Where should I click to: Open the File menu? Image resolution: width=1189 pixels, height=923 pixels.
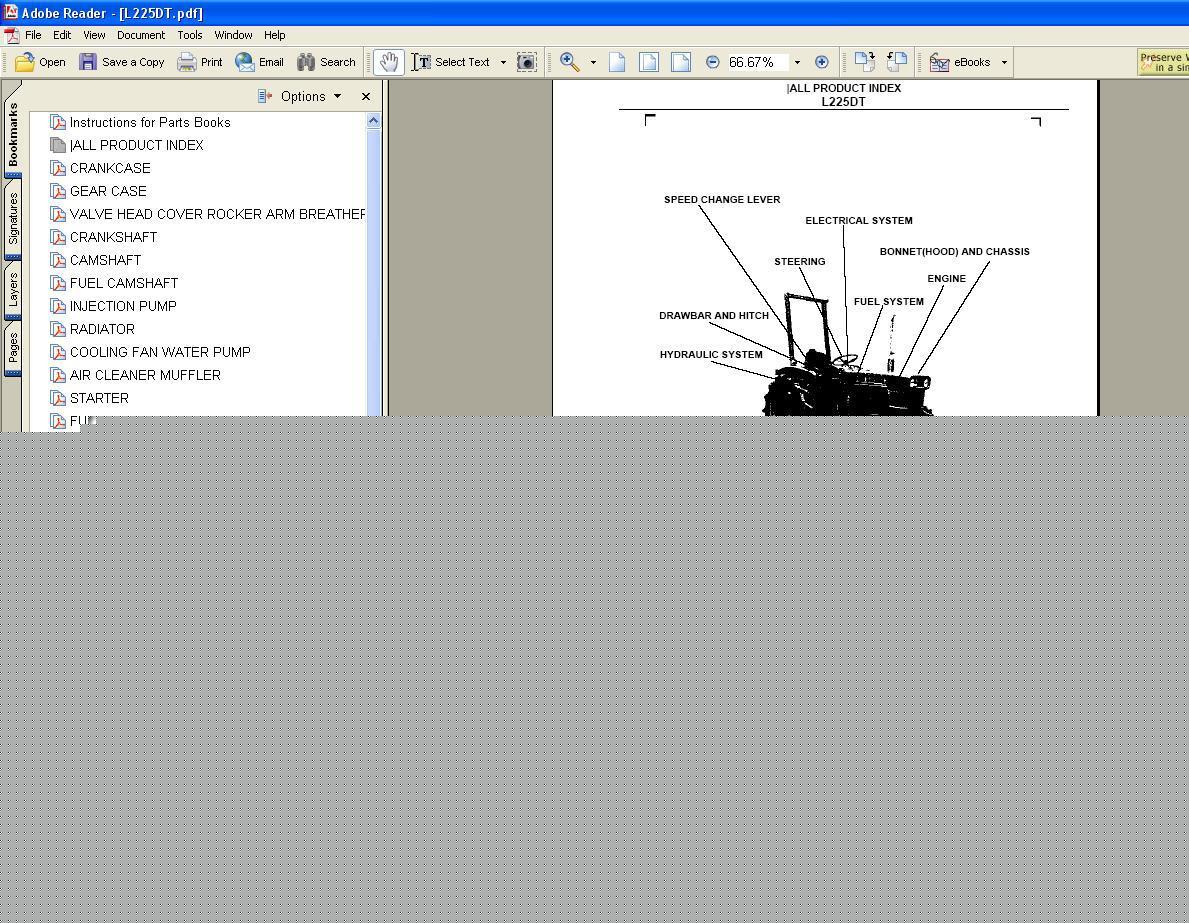tap(33, 35)
